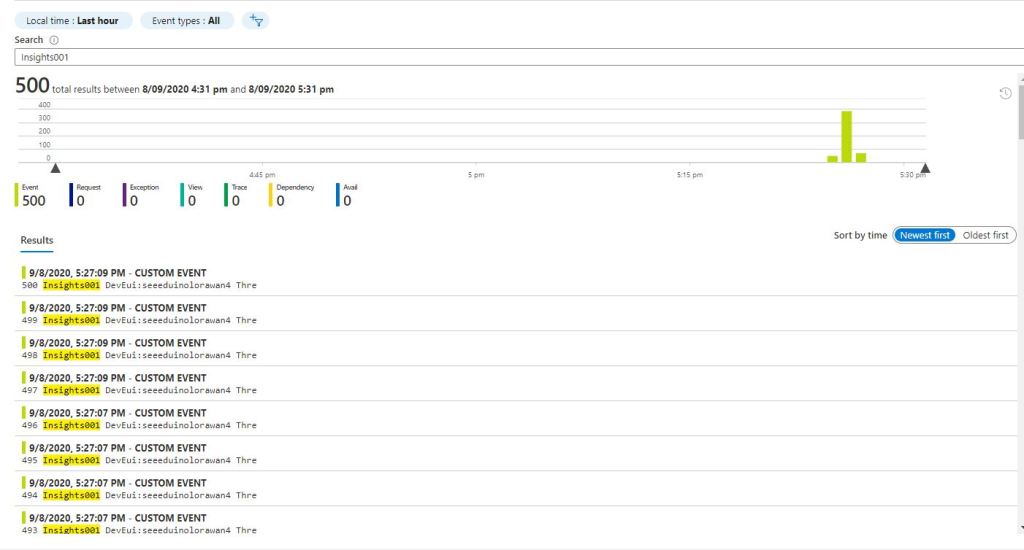Toggle the Request count legend filter

(88, 195)
